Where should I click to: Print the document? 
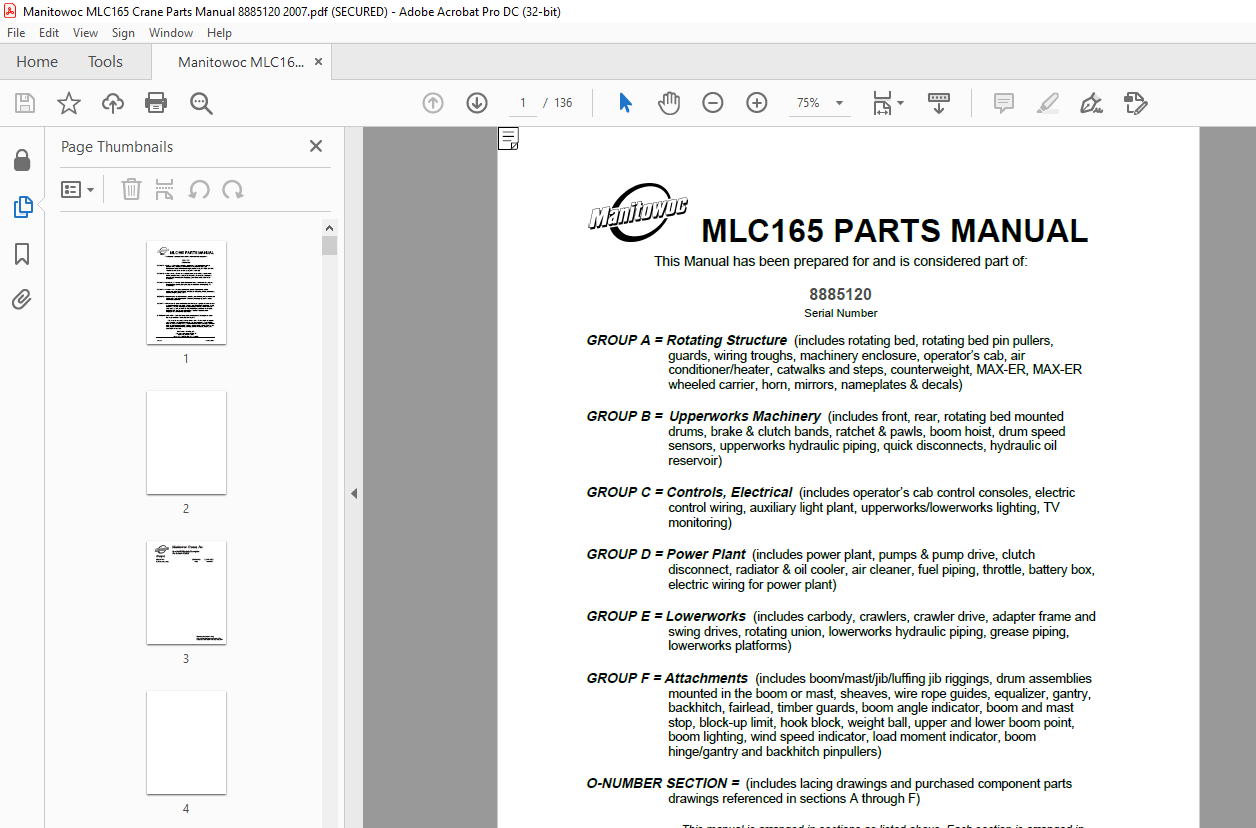tap(156, 103)
